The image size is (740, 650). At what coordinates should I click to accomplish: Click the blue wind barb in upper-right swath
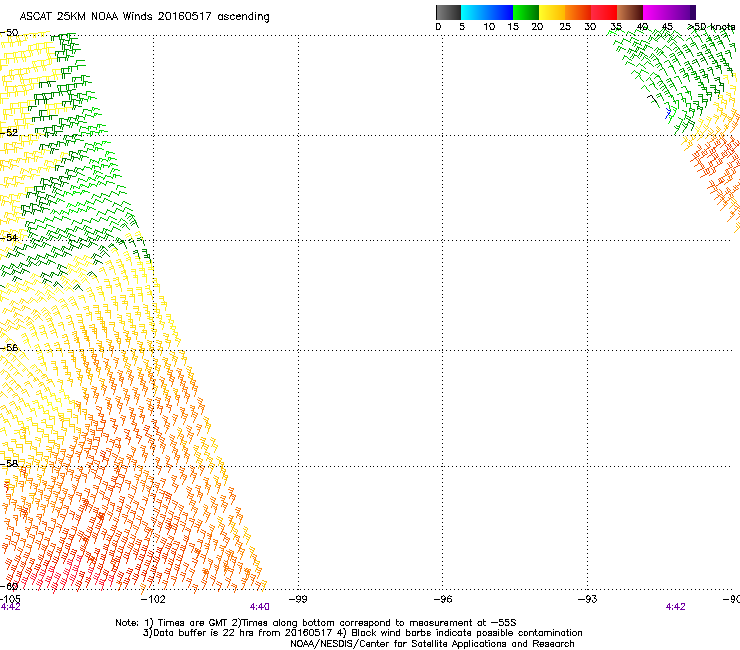click(x=668, y=113)
